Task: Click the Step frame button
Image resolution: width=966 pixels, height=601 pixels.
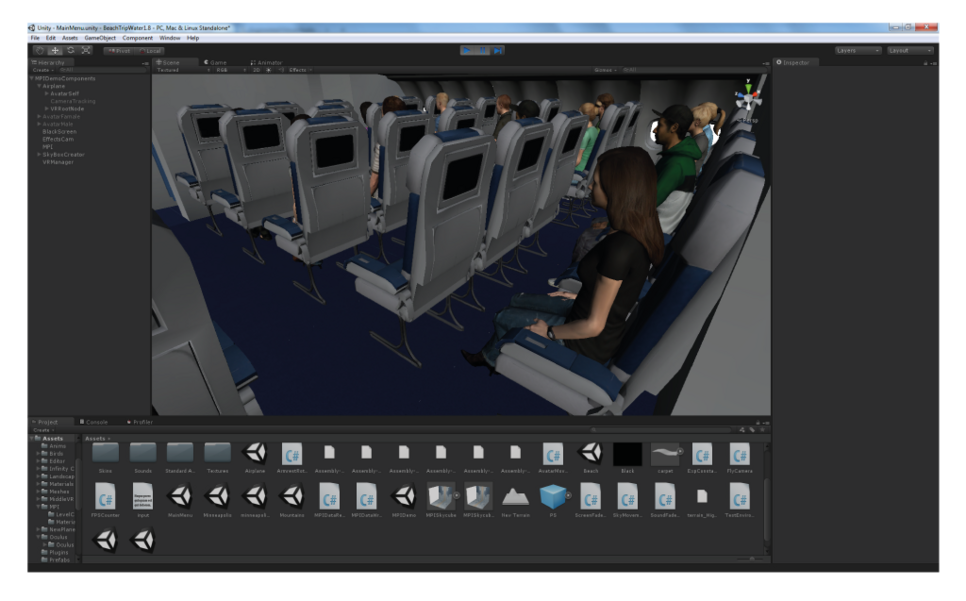Action: coord(498,50)
